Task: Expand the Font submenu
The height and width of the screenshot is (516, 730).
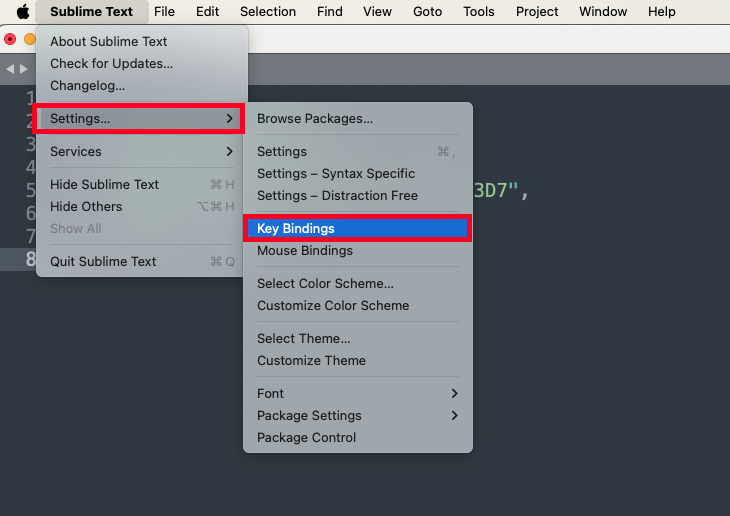Action: click(358, 394)
